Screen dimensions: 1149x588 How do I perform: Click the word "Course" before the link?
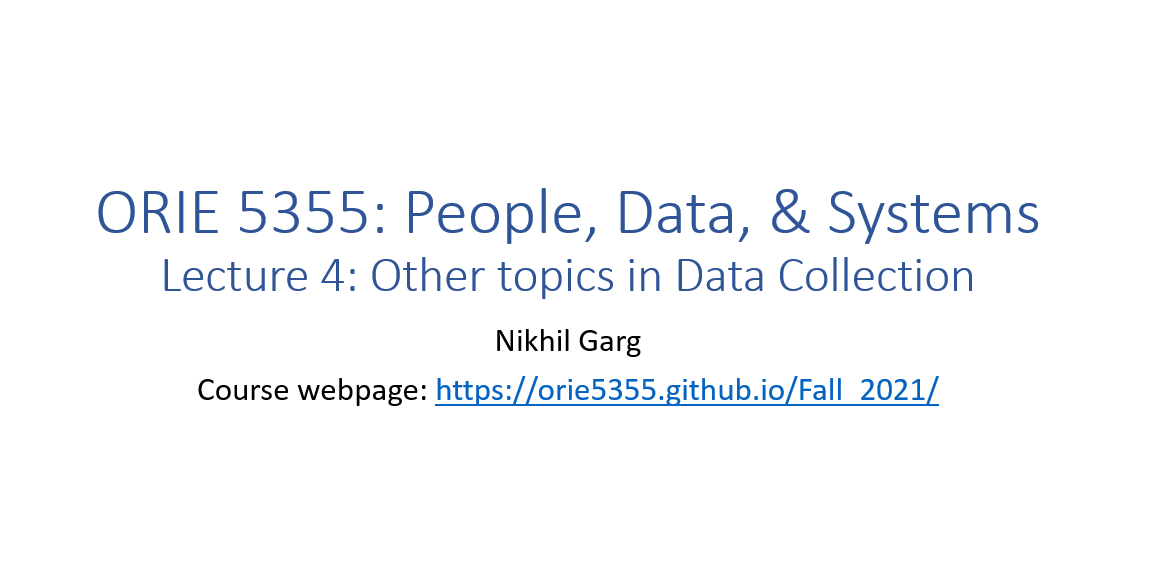point(242,390)
